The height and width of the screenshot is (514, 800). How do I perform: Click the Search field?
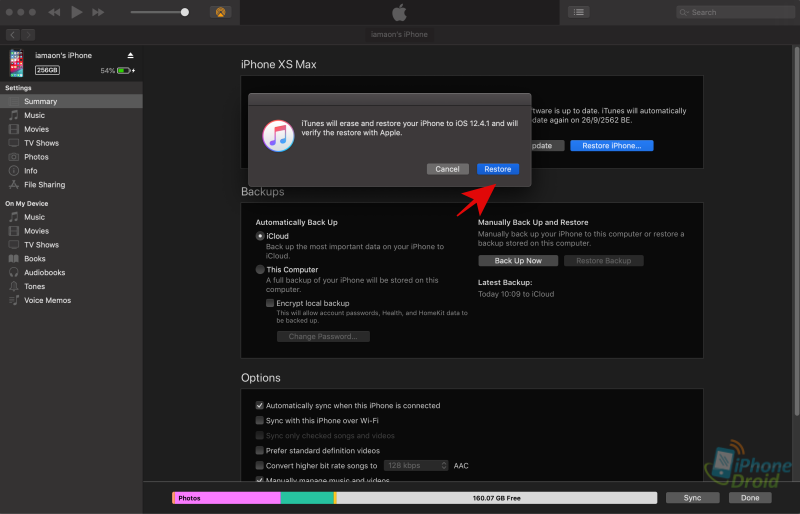(735, 12)
